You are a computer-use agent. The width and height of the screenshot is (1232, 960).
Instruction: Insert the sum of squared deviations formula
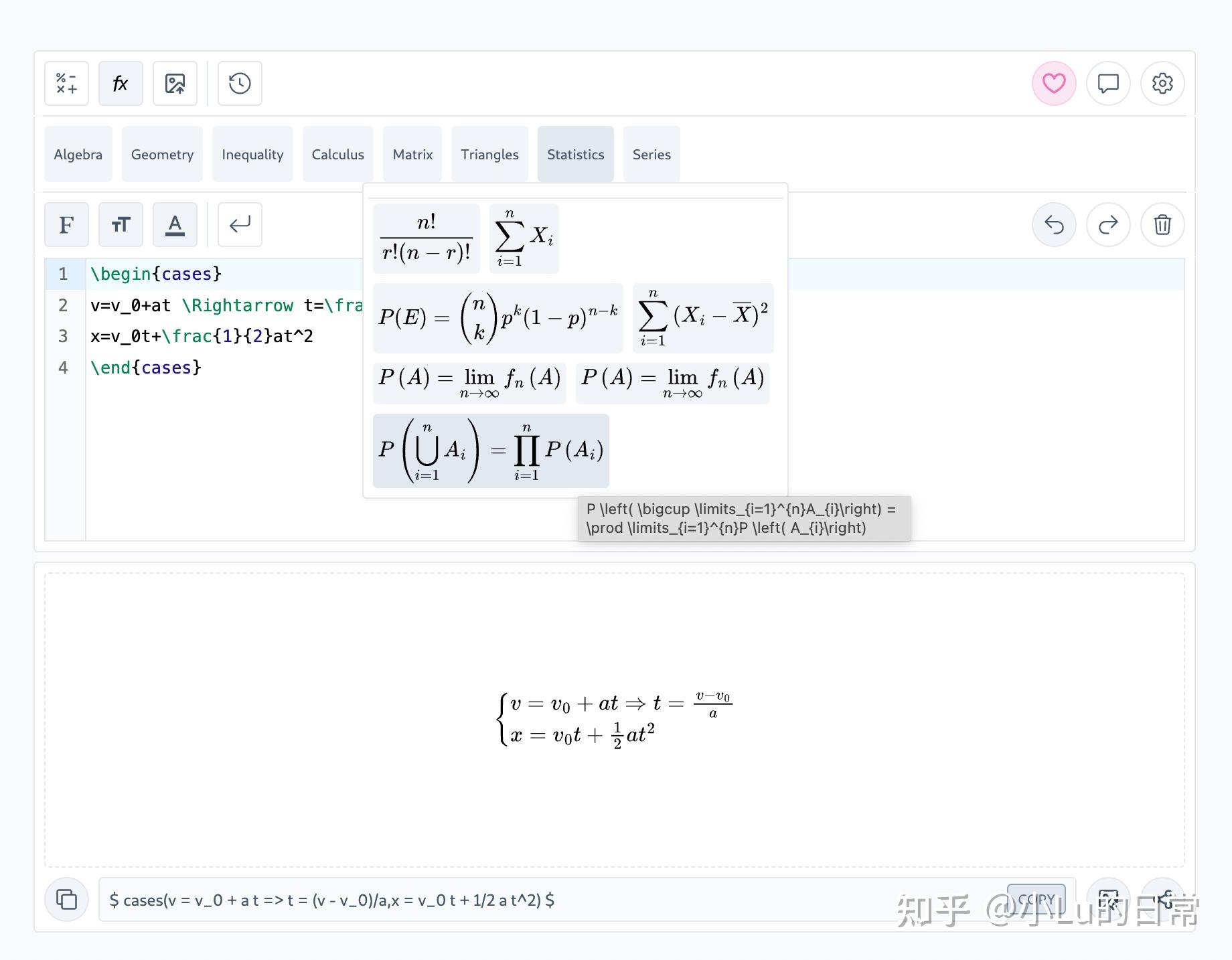click(703, 318)
